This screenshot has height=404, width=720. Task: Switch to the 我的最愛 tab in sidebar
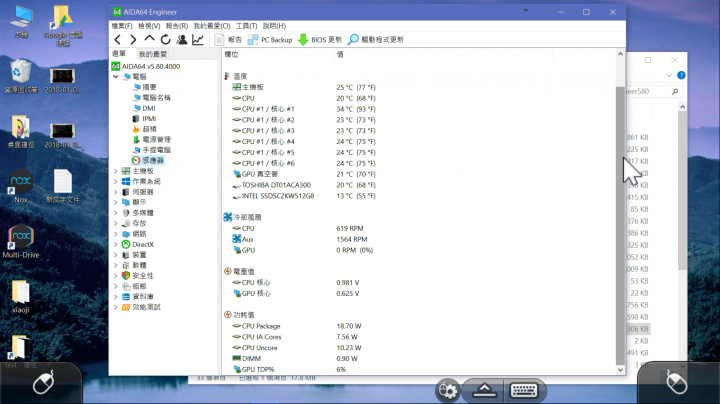(153, 54)
